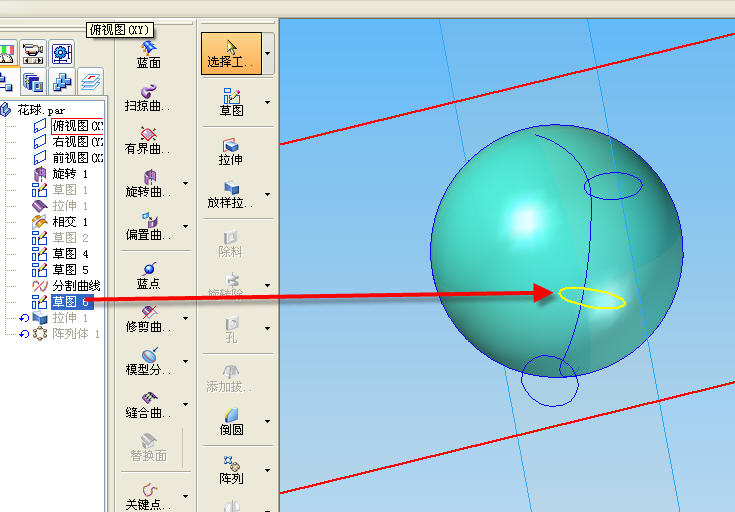Select 草图 2 in feature tree
Screen dimensions: 735x512
(70, 238)
